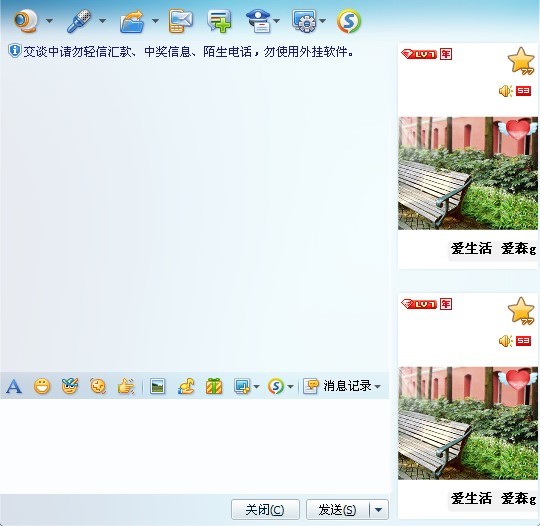The width and height of the screenshot is (540, 526).
Task: Start a voice call with microphone icon
Action: (79, 21)
